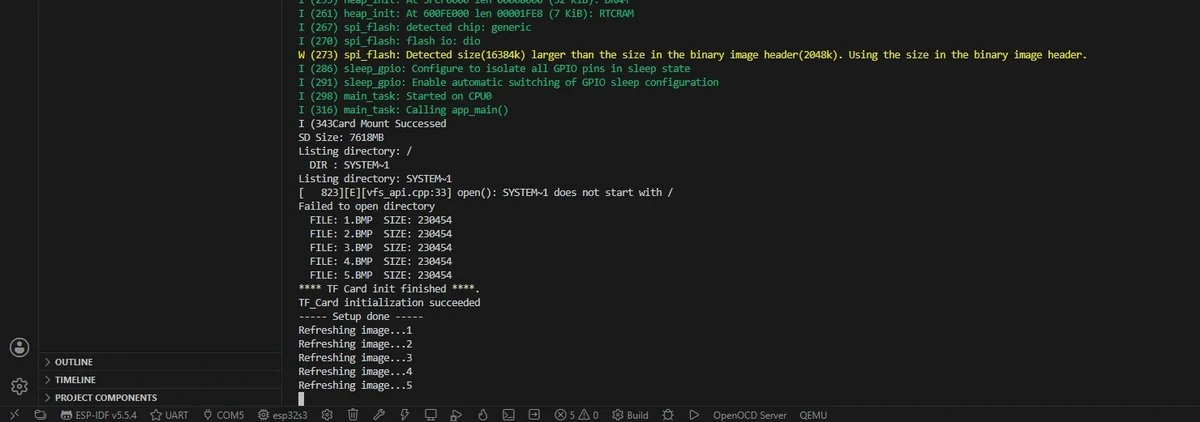Change the esp32s3 device target
Image resolution: width=1200 pixels, height=422 pixels.
[282, 414]
